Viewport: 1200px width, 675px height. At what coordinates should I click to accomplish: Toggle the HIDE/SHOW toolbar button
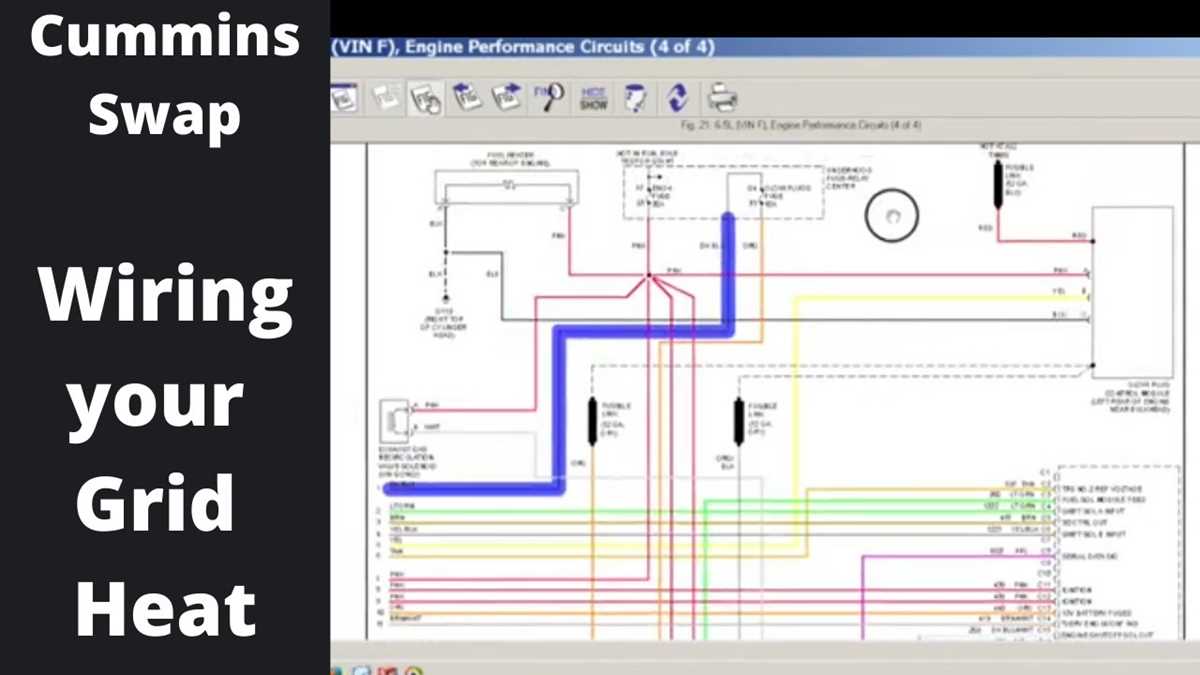click(x=593, y=97)
